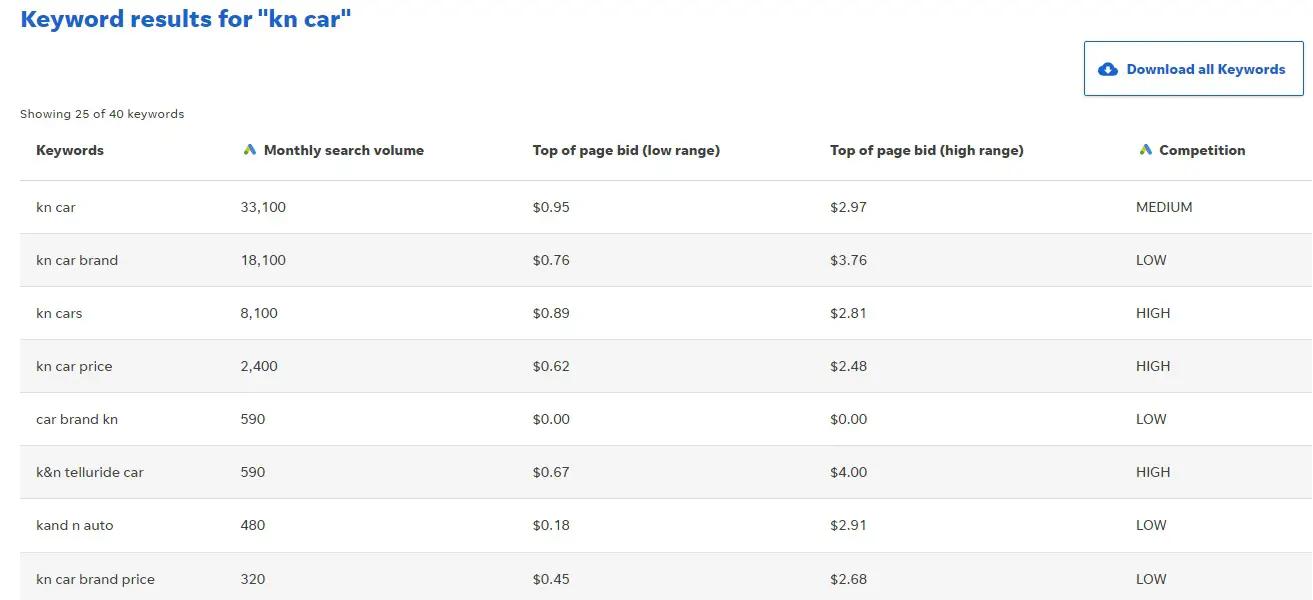Click the $0.76 low range bid
Image resolution: width=1313 pixels, height=600 pixels.
[551, 260]
